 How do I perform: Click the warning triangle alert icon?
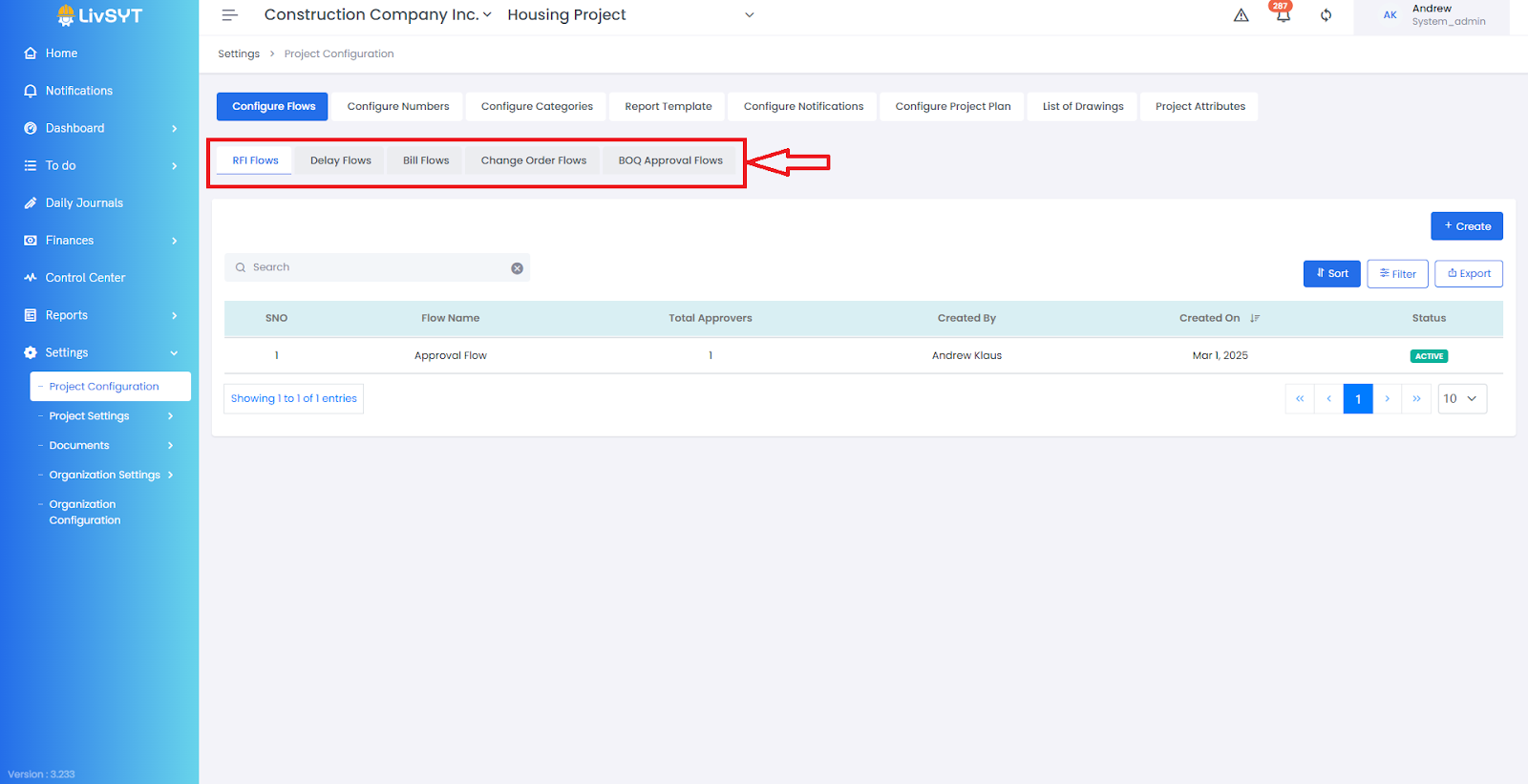point(1241,15)
